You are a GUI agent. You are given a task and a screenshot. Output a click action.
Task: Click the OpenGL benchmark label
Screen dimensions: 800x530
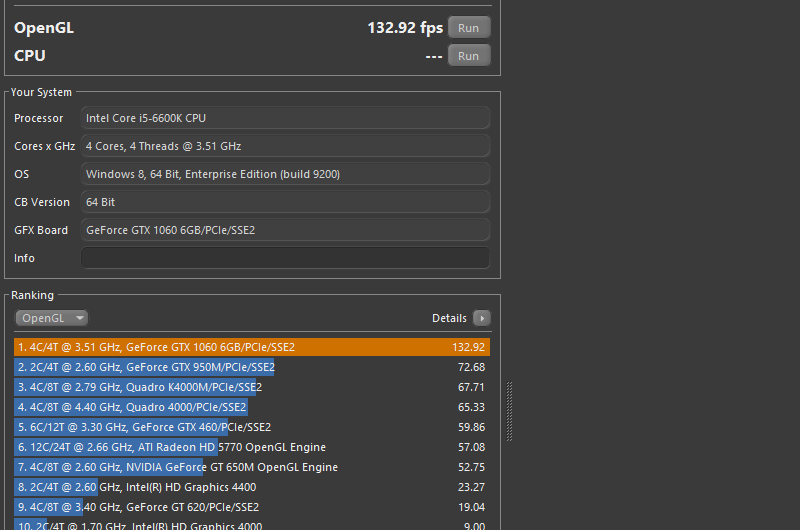tap(44, 28)
